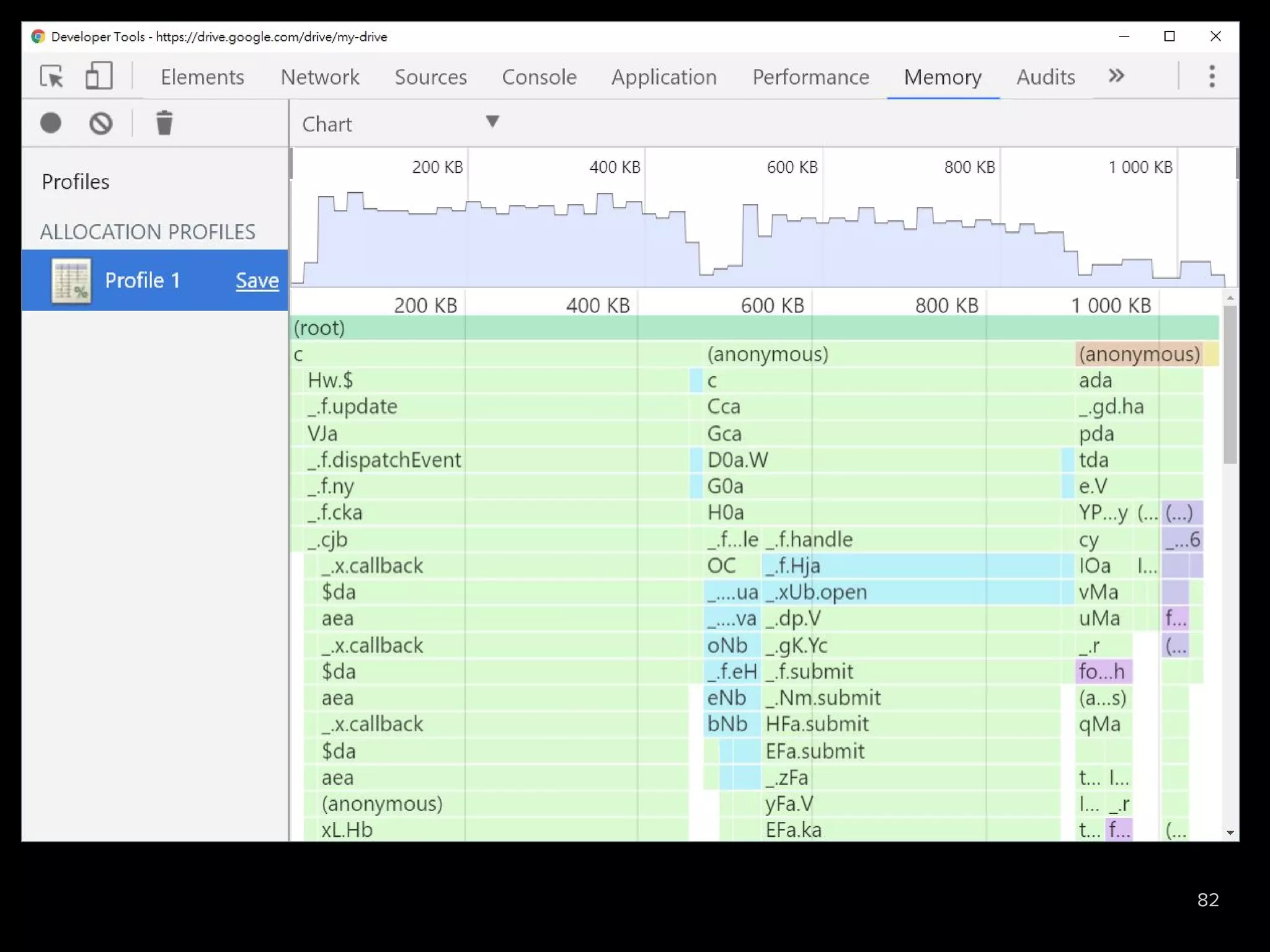Image resolution: width=1270 pixels, height=952 pixels.
Task: Open the DevTools three-dot menu
Action: coord(1212,76)
